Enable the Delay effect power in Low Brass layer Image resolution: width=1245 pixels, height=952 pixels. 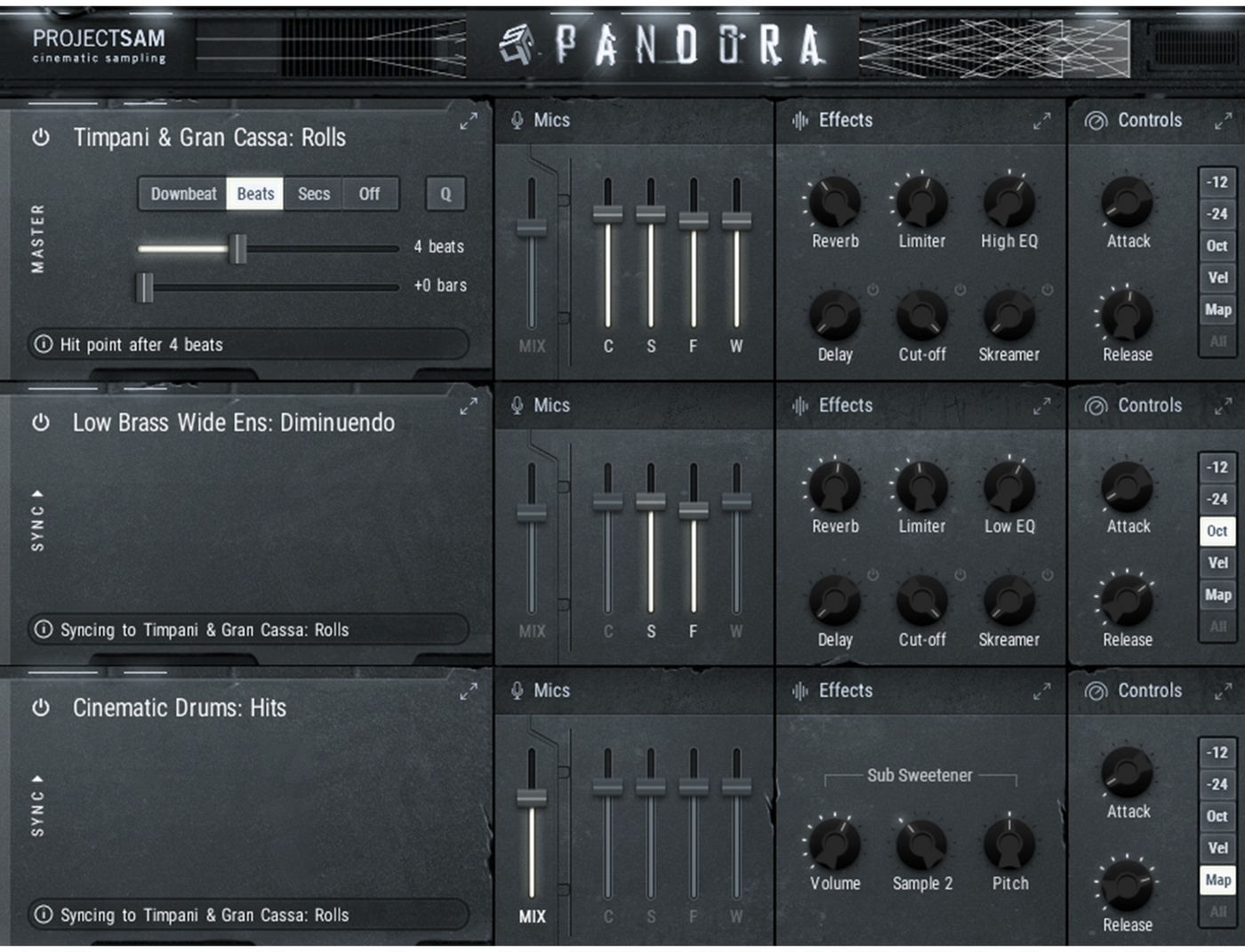click(873, 575)
